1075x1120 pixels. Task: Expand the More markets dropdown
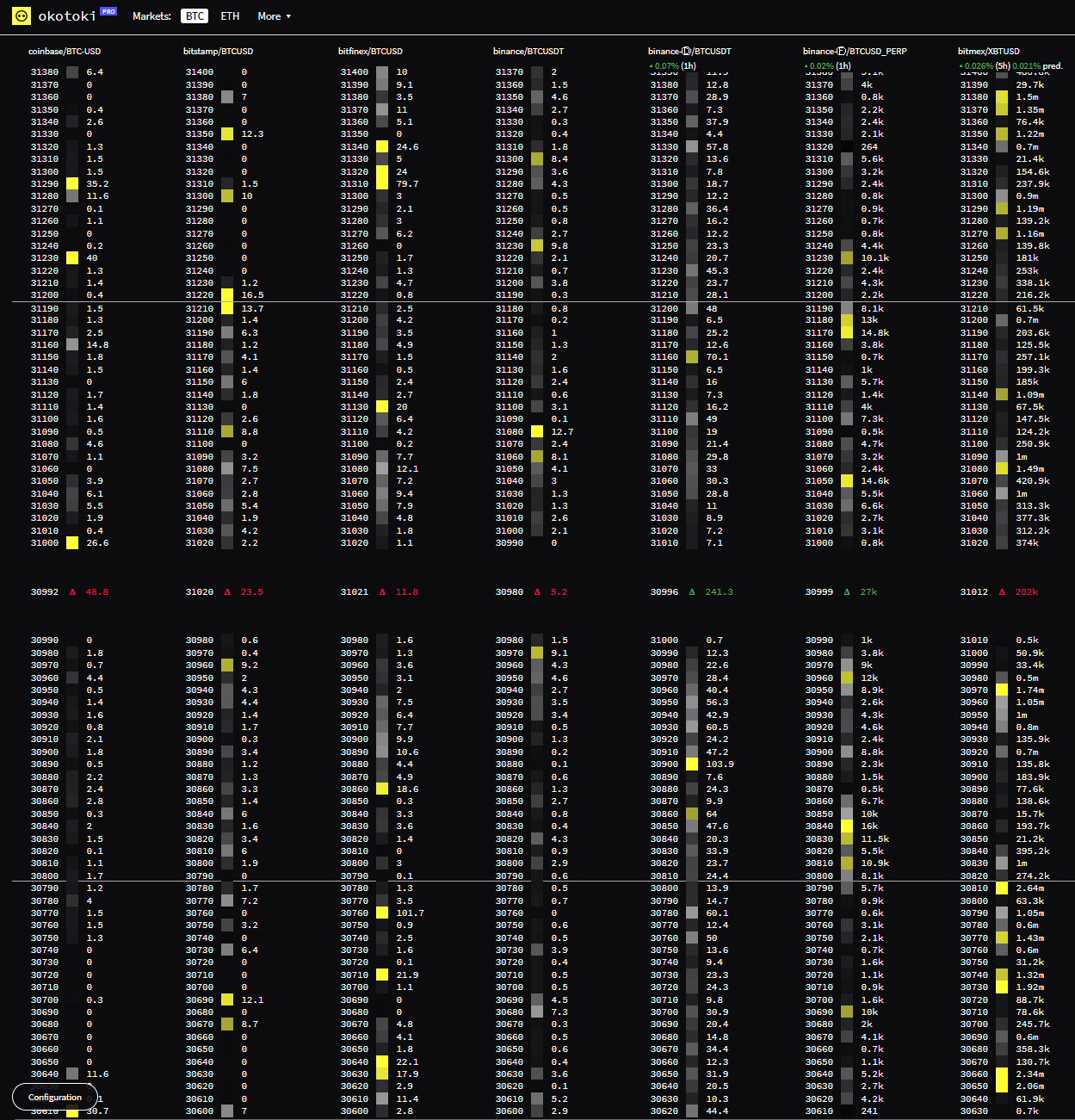pyautogui.click(x=274, y=16)
